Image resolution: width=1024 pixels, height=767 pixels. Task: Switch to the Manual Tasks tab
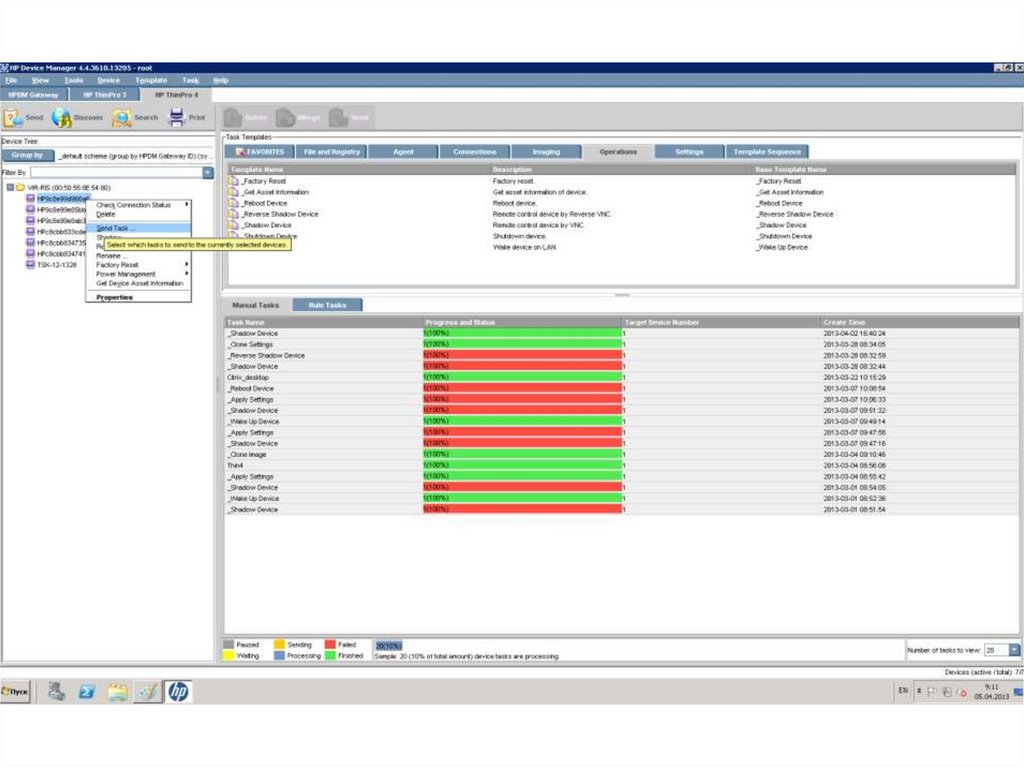(x=255, y=305)
